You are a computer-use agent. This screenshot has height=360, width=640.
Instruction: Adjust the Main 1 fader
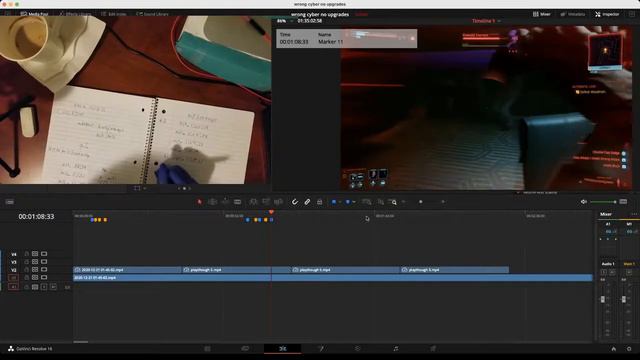[624, 299]
